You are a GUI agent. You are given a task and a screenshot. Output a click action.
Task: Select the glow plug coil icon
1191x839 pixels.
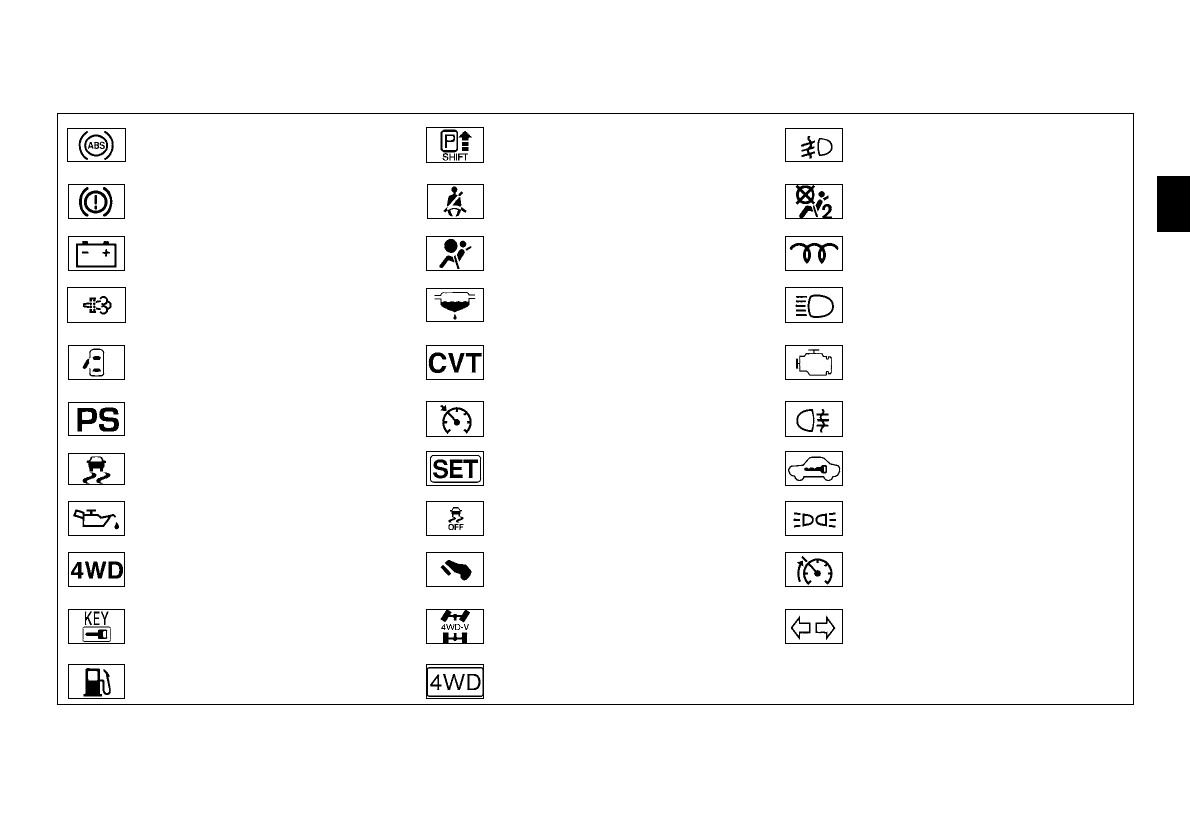point(813,254)
